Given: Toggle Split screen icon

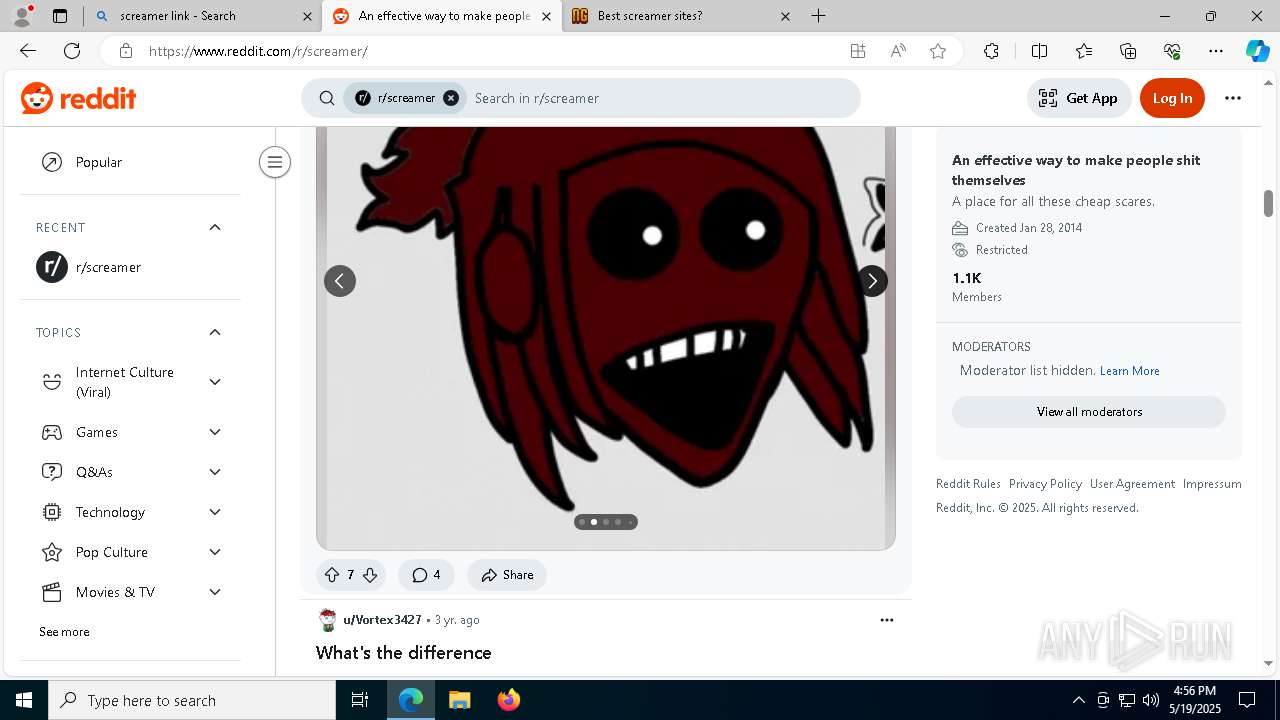Looking at the screenshot, I should (1039, 51).
